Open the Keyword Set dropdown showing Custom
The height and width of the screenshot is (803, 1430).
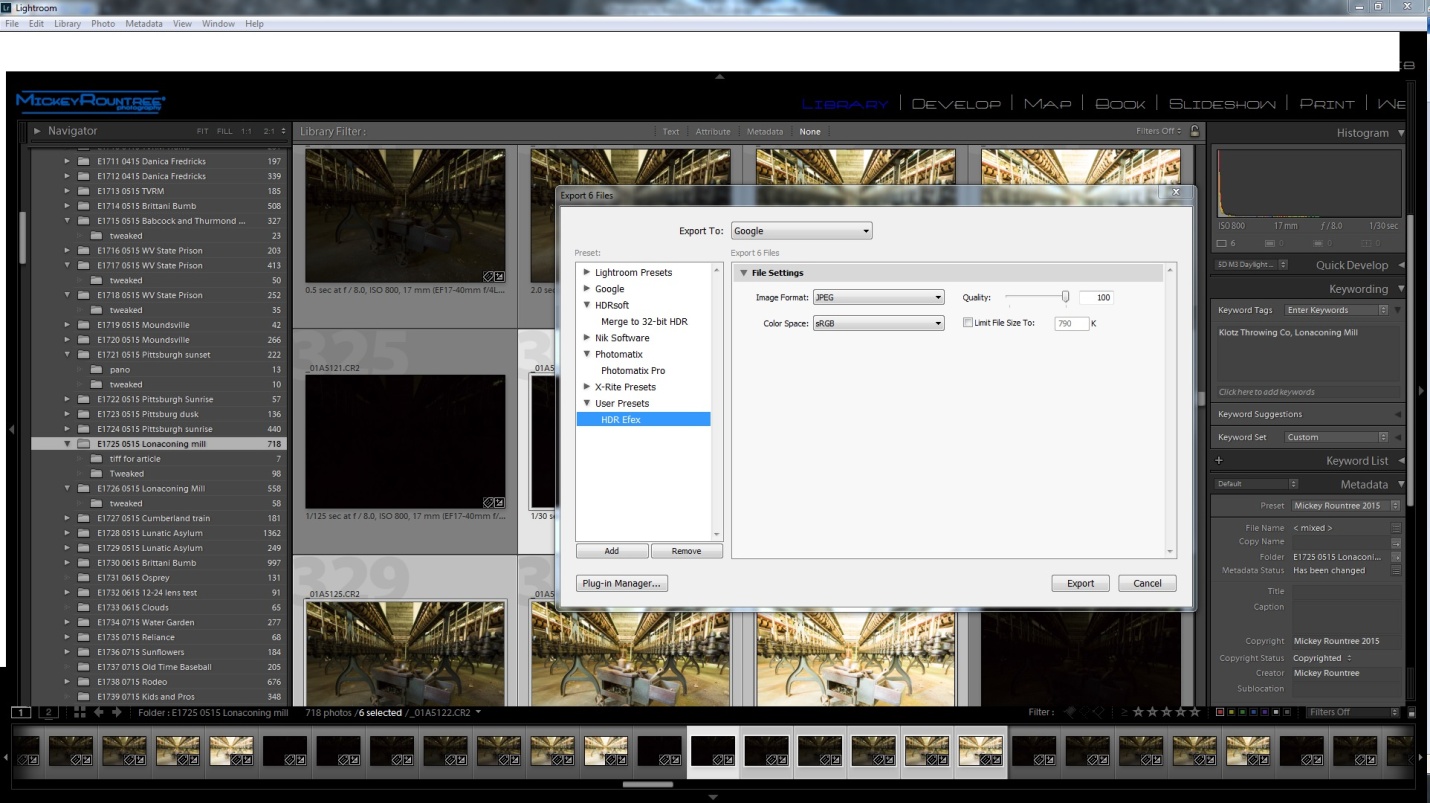pos(1337,437)
